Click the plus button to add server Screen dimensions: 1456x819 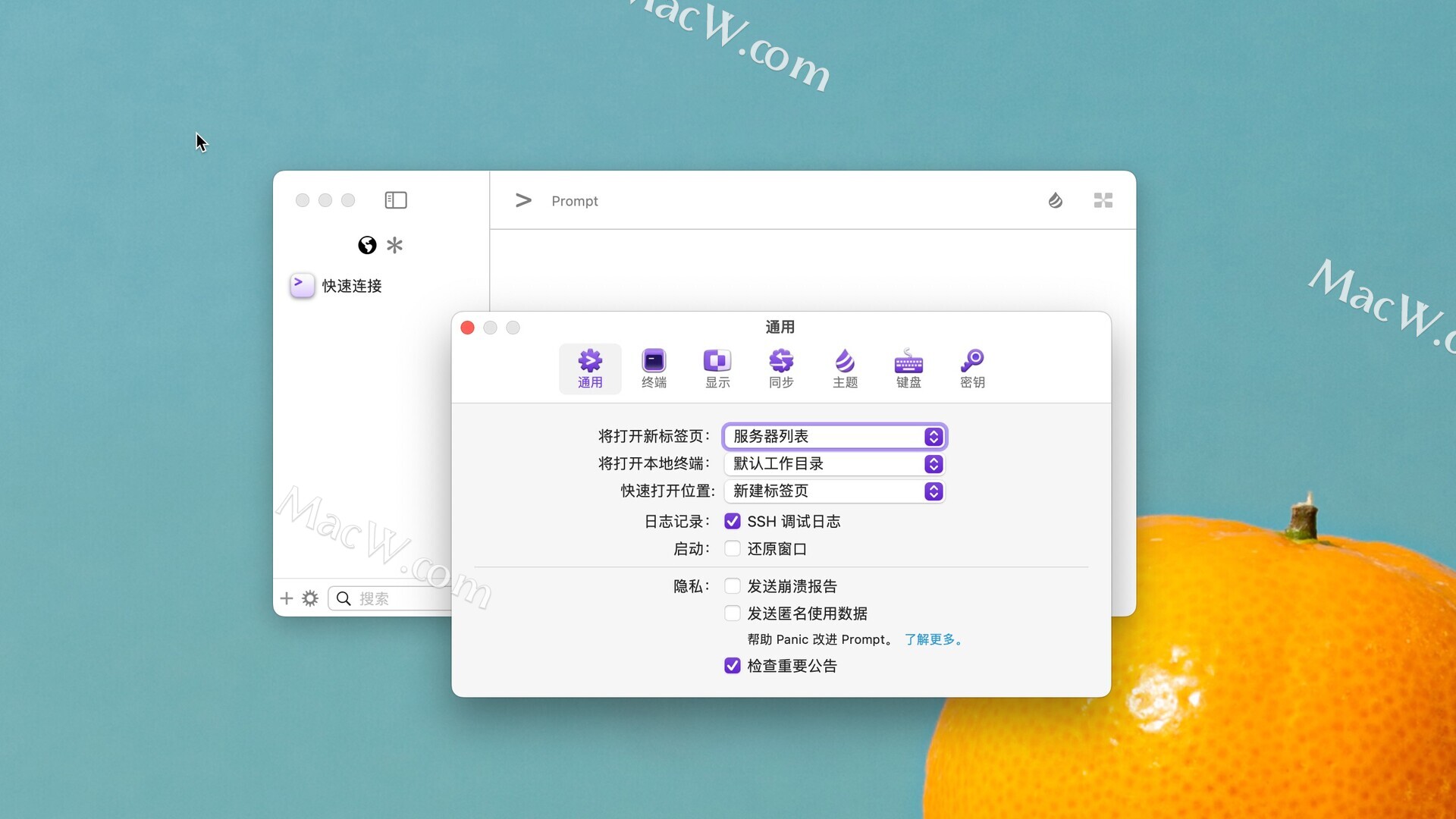tap(287, 598)
